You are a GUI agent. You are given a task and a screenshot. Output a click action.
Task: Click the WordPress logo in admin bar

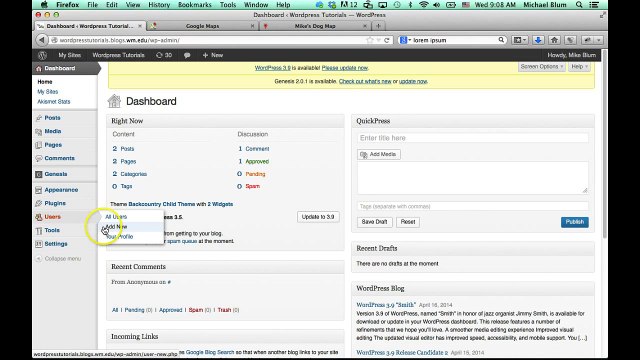[x=42, y=55]
